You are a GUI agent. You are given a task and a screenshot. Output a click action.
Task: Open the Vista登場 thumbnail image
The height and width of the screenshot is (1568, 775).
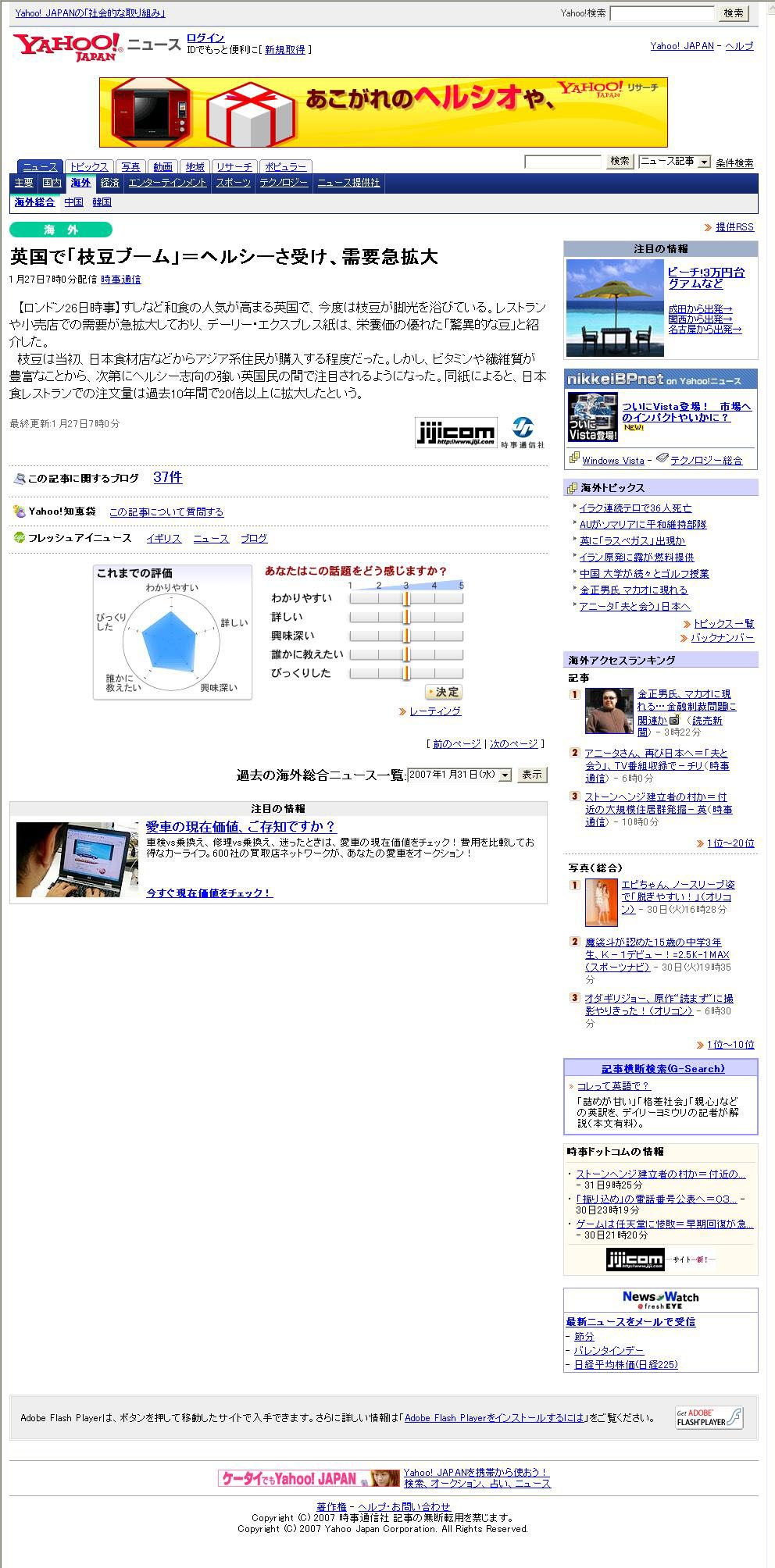(x=593, y=417)
